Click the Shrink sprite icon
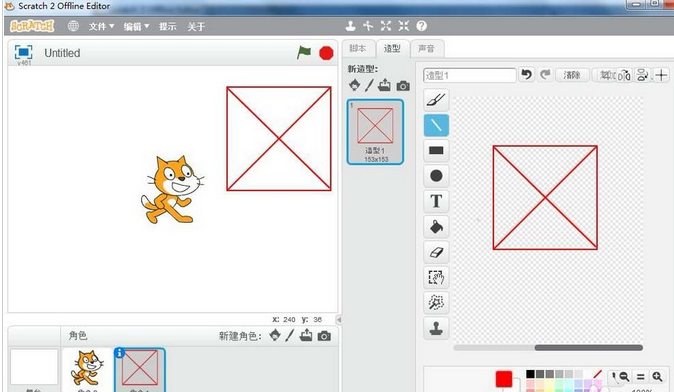The width and height of the screenshot is (674, 392). (x=403, y=26)
